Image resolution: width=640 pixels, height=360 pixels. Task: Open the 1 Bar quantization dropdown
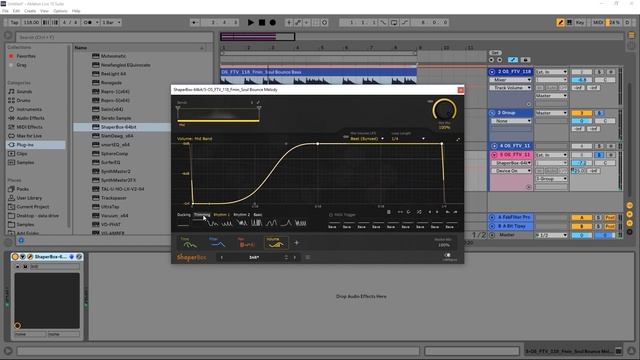pos(111,22)
